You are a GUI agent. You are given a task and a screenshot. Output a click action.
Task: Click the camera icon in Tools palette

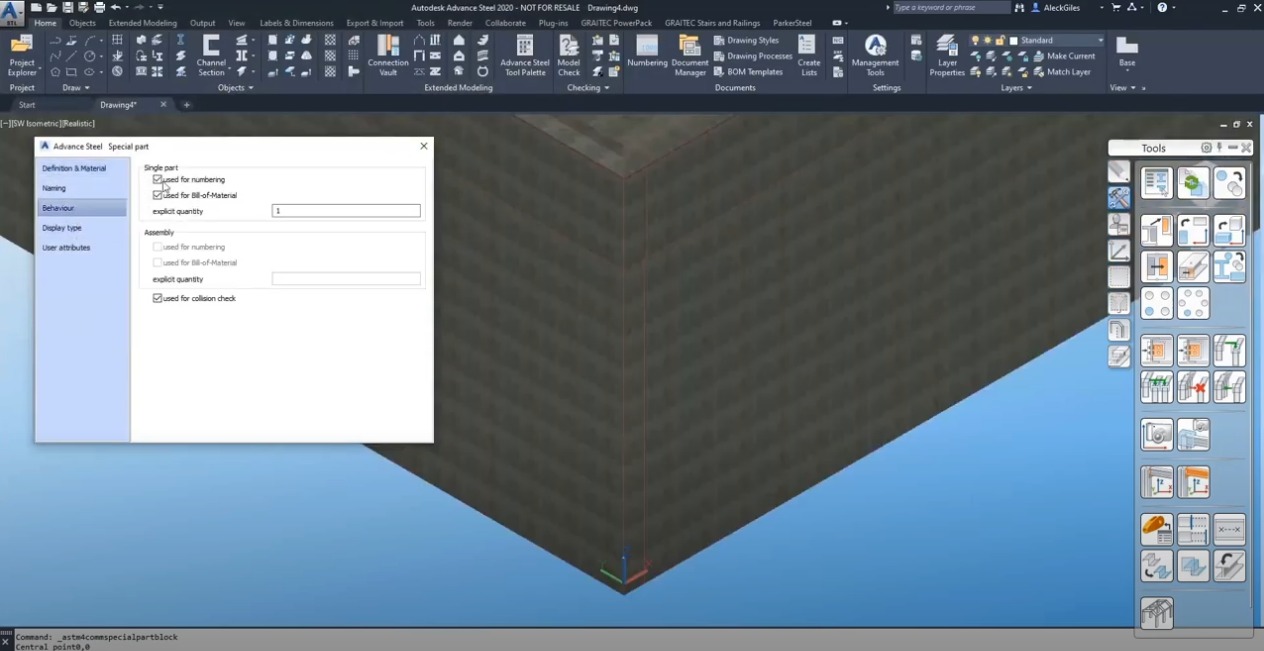(x=1157, y=435)
